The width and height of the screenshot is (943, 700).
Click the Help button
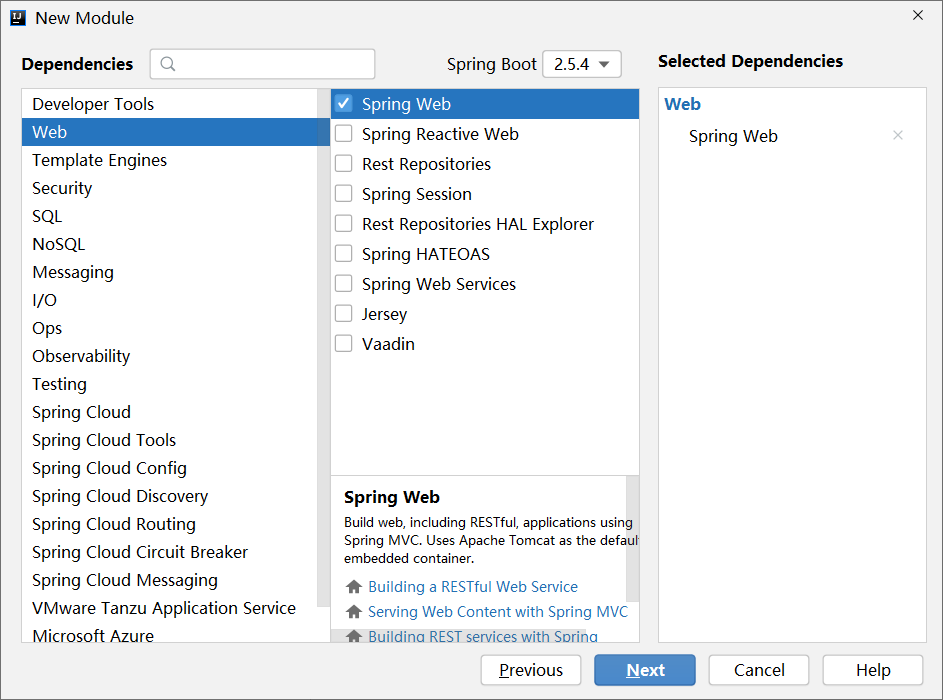pyautogui.click(x=873, y=670)
